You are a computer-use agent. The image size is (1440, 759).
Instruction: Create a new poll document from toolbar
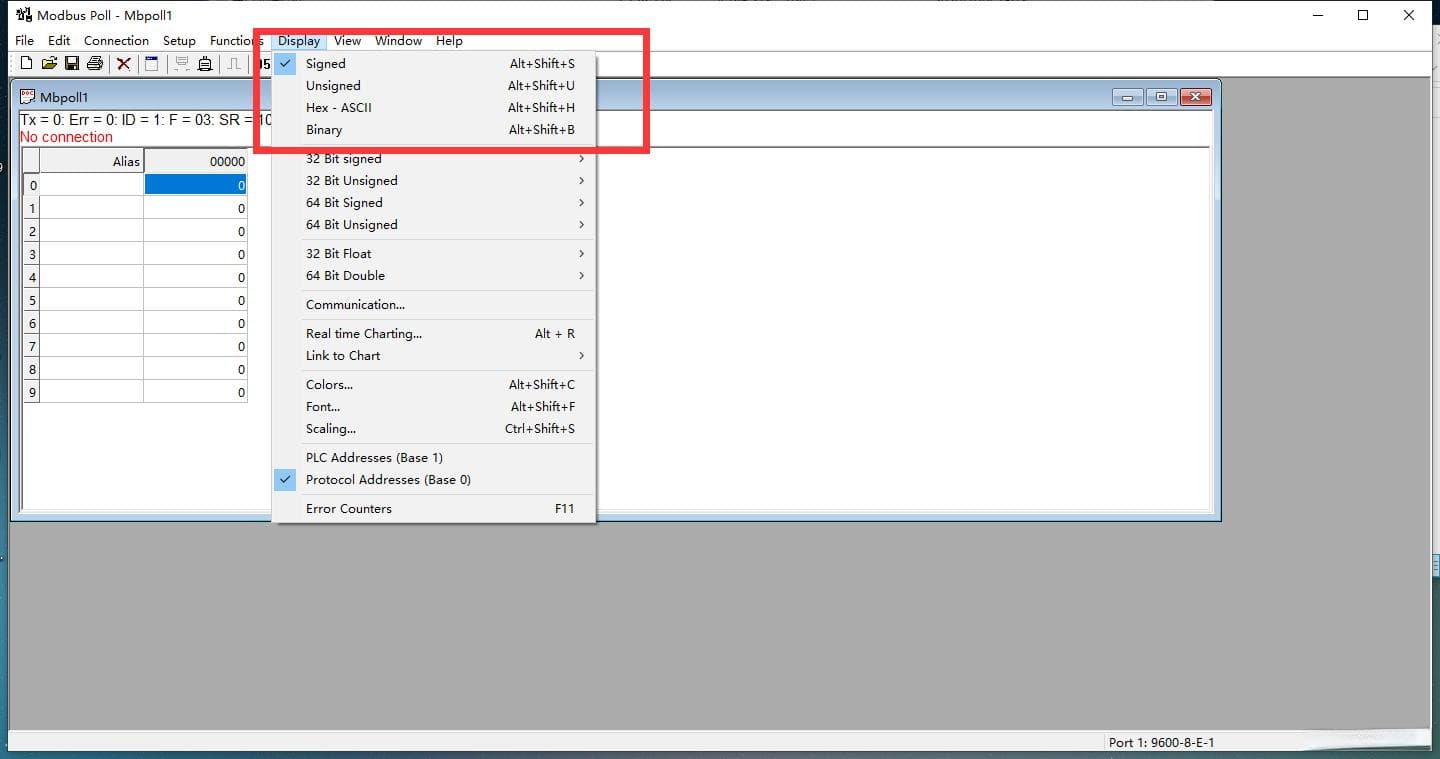(x=26, y=64)
